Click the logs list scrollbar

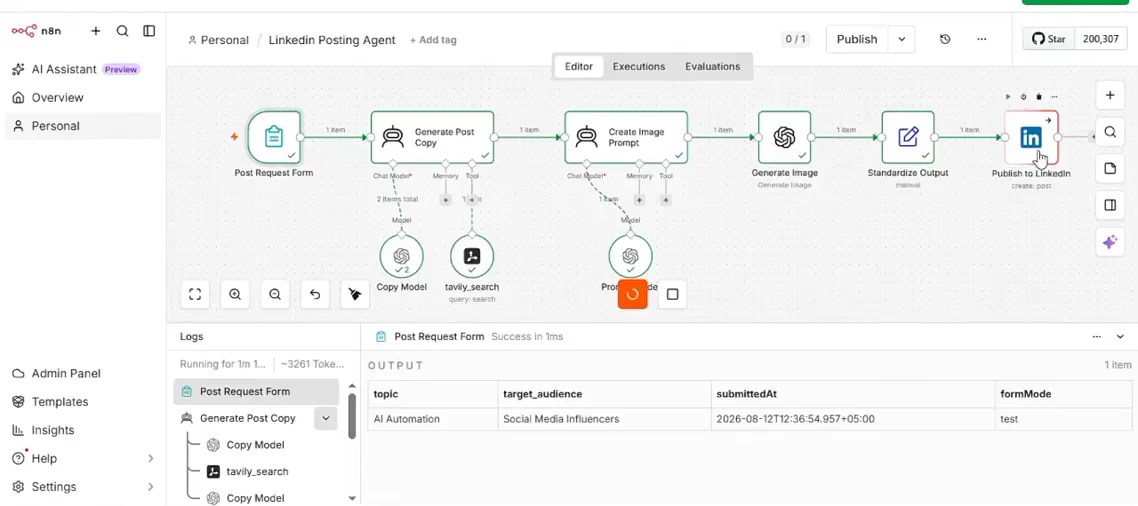pyautogui.click(x=352, y=416)
